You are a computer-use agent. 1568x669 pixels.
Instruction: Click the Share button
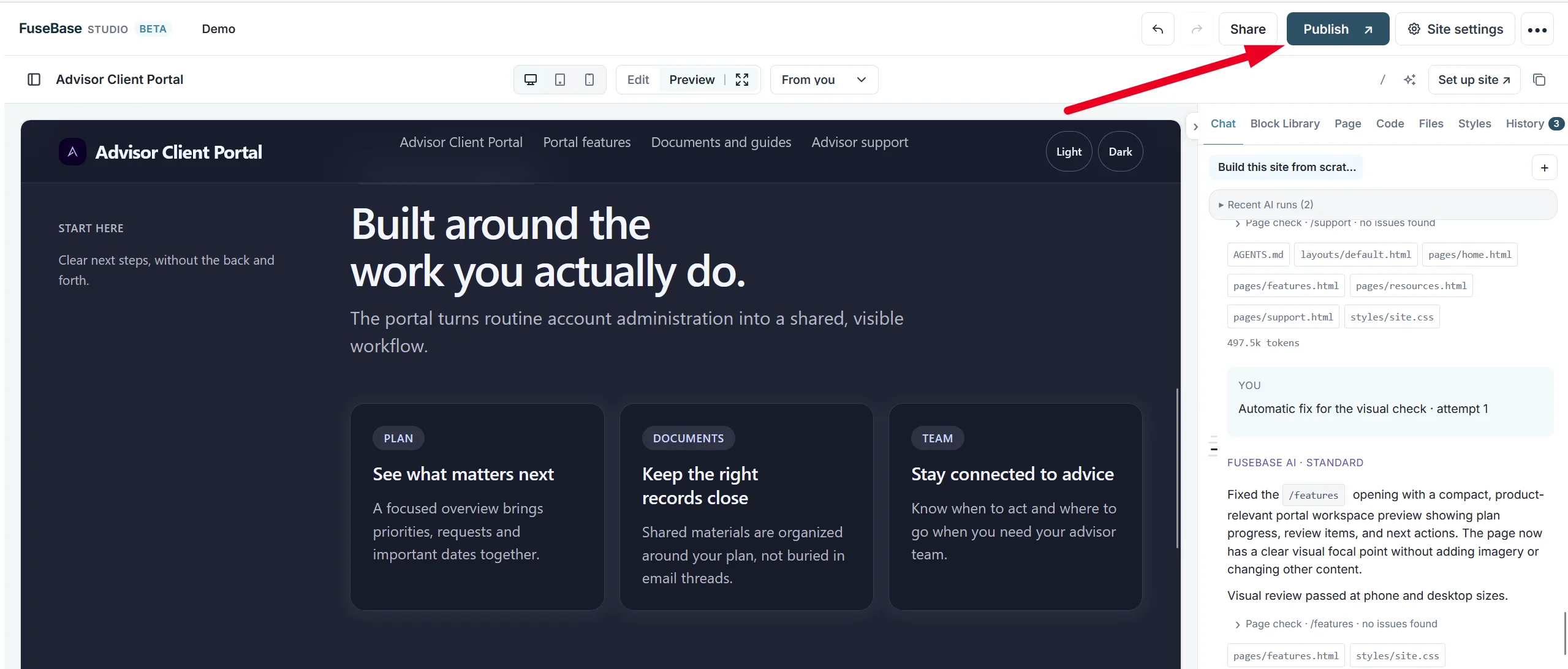[1248, 29]
